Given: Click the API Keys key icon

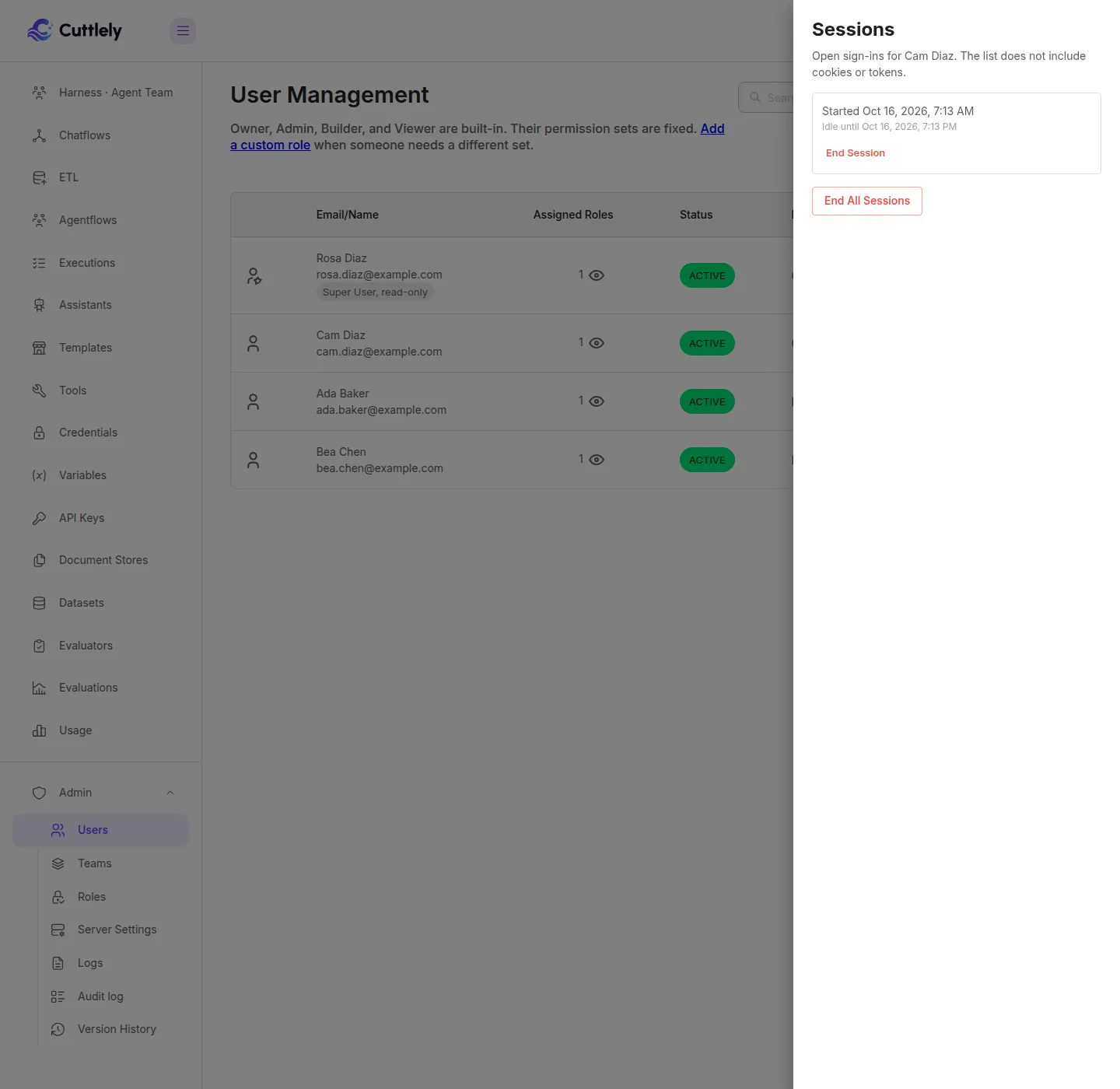Looking at the screenshot, I should pyautogui.click(x=39, y=518).
